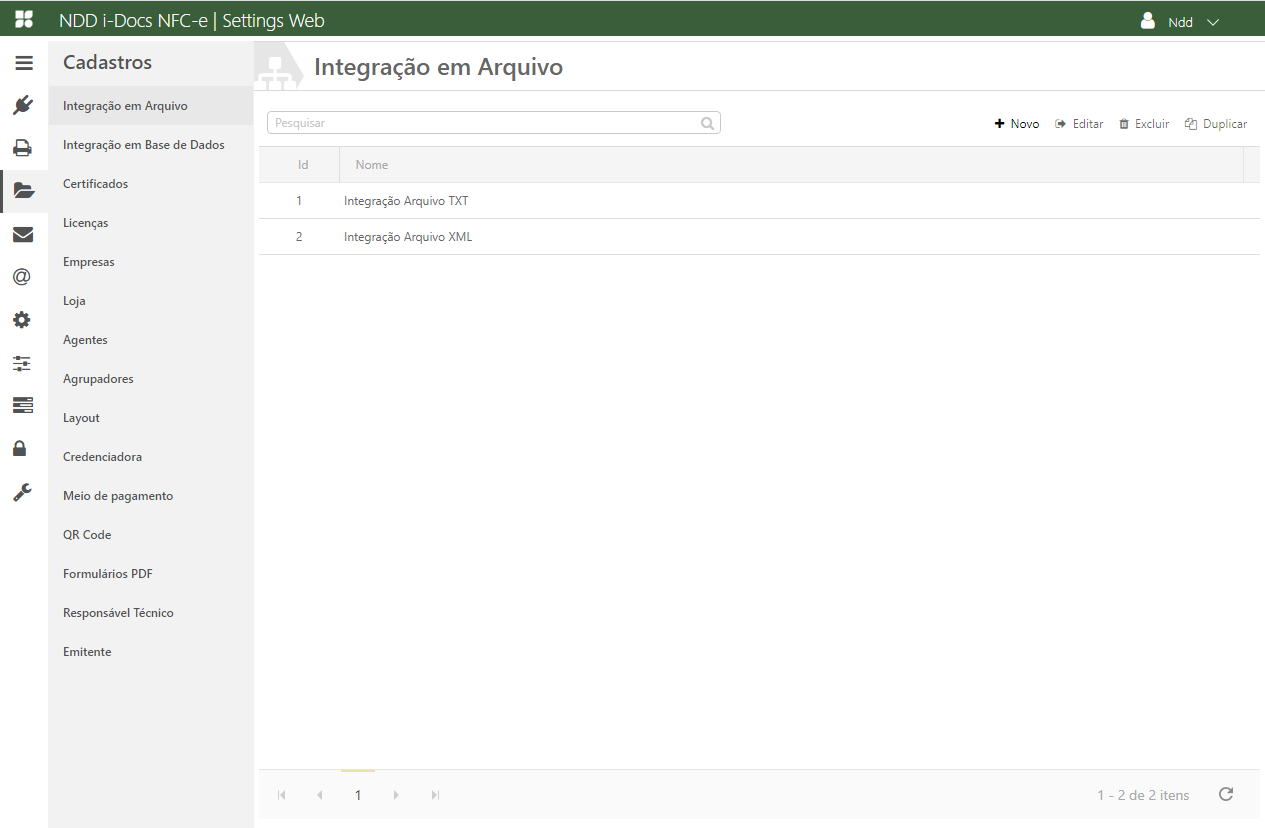1265x828 pixels.
Task: Select the Meio de pagamento entry
Action: click(118, 496)
